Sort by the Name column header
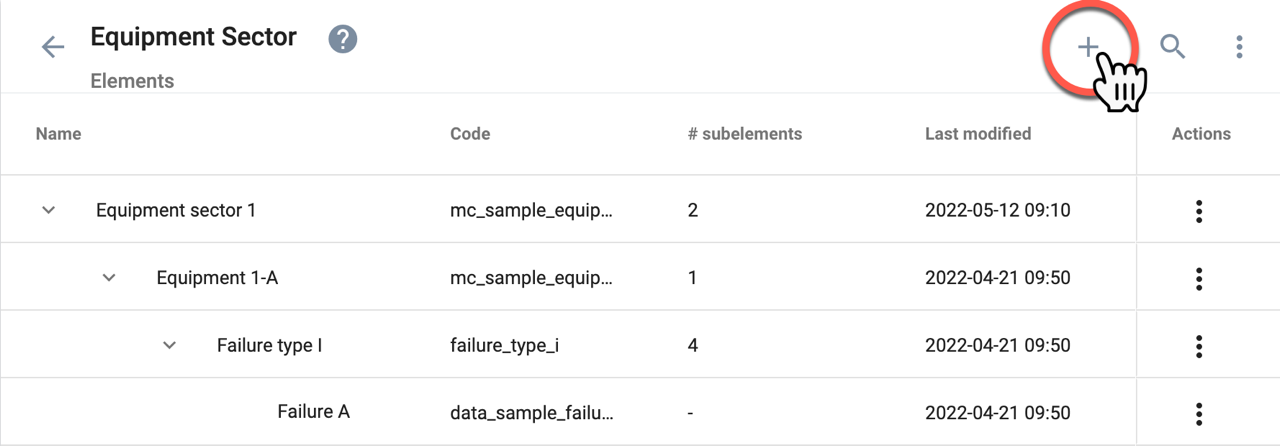The image size is (1280, 446). click(58, 133)
